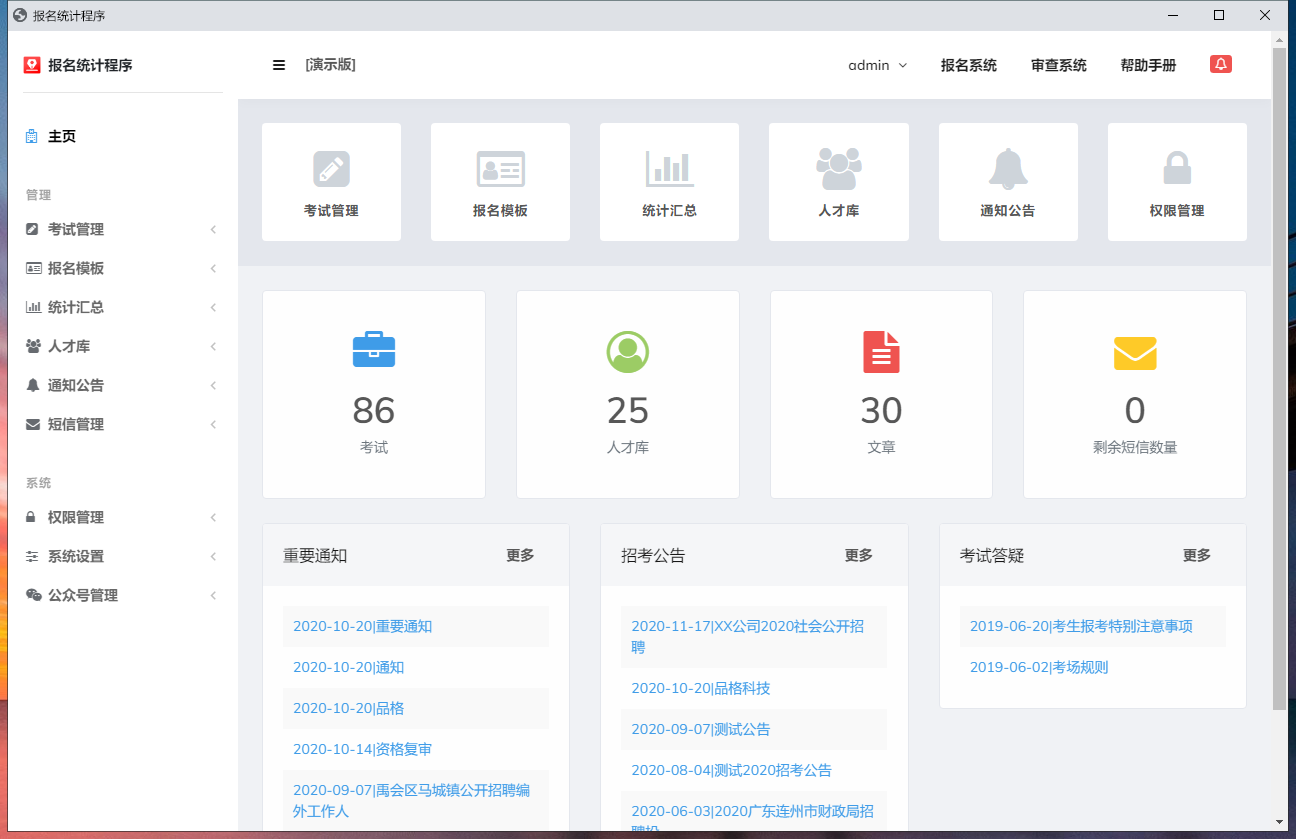Click the 30 文章 count number
Viewport: 1296px width, 839px height.
coord(881,411)
